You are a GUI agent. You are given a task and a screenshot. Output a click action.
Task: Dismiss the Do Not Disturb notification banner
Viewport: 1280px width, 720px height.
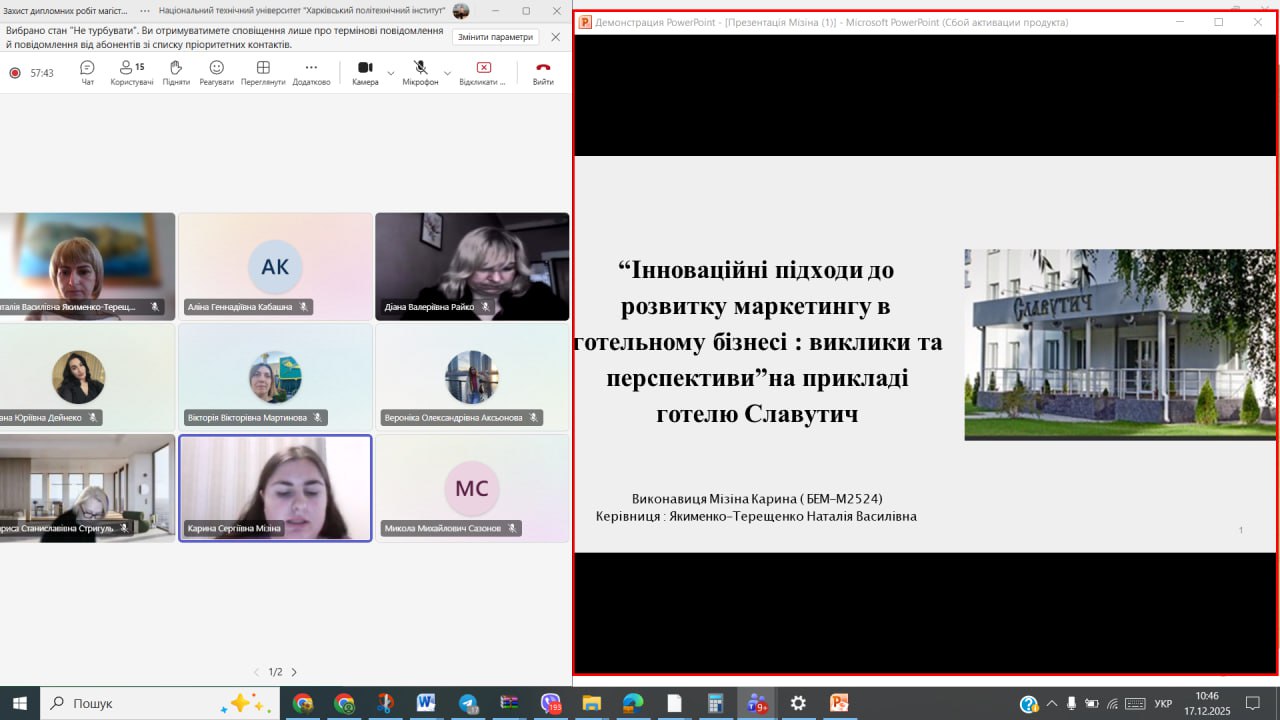pyautogui.click(x=556, y=37)
